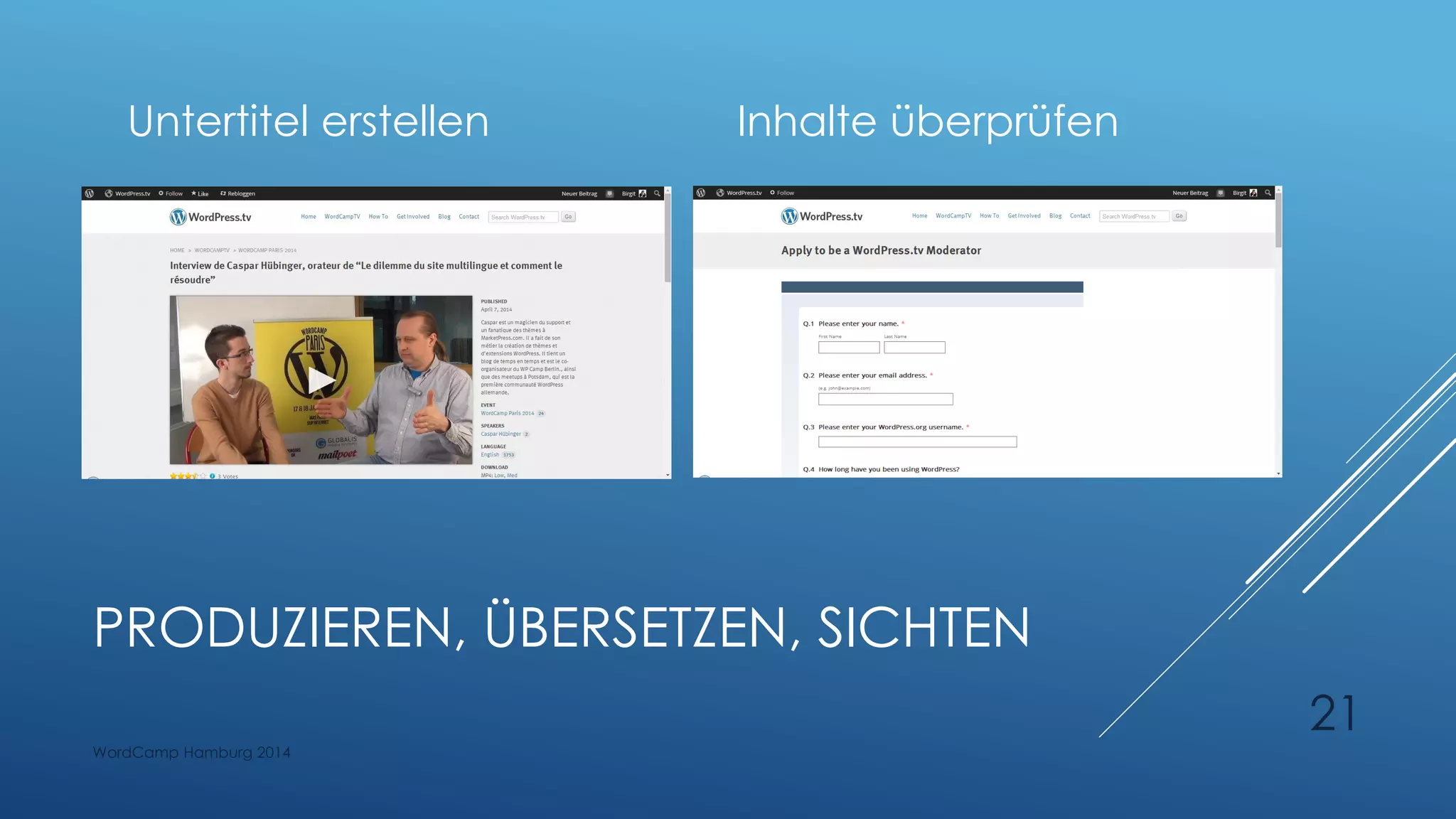Image resolution: width=1456 pixels, height=819 pixels.
Task: Focus WordPress.org username input field
Action: 918,442
